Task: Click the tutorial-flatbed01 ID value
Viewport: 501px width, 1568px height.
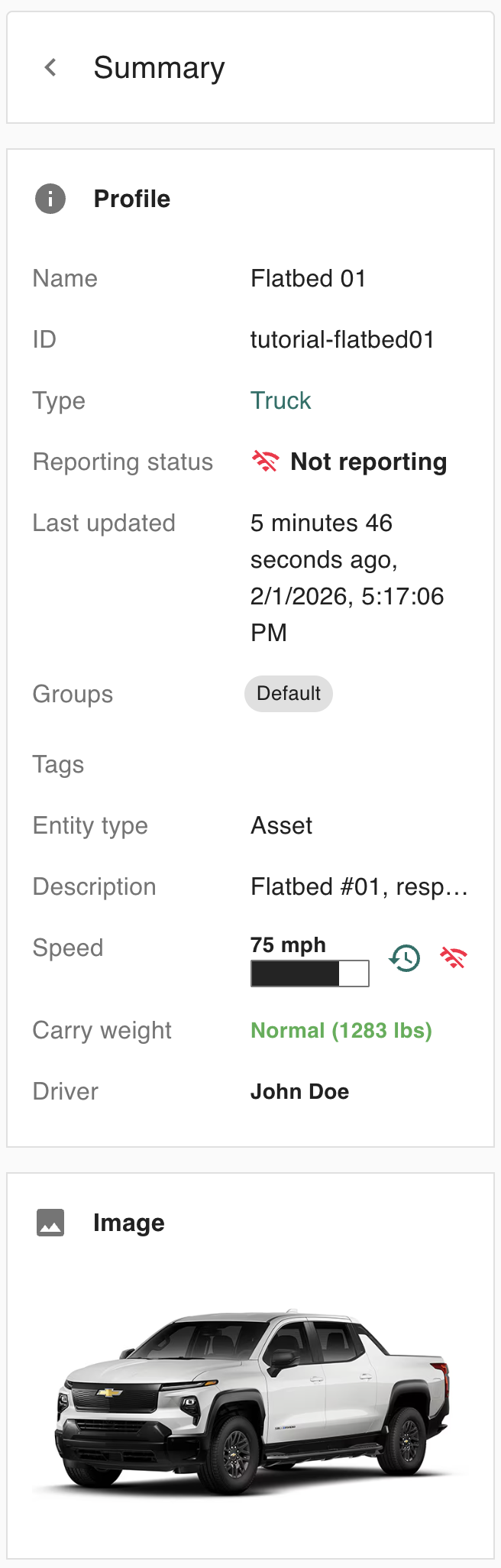Action: (x=342, y=339)
